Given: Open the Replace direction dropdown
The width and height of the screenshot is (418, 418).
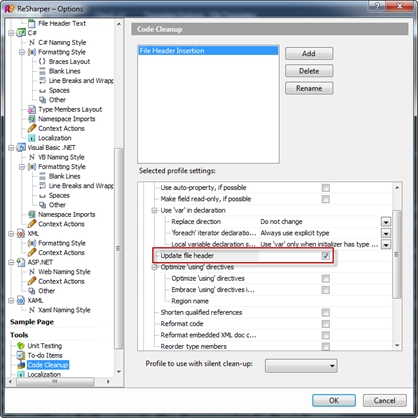Looking at the screenshot, I should coord(386,222).
